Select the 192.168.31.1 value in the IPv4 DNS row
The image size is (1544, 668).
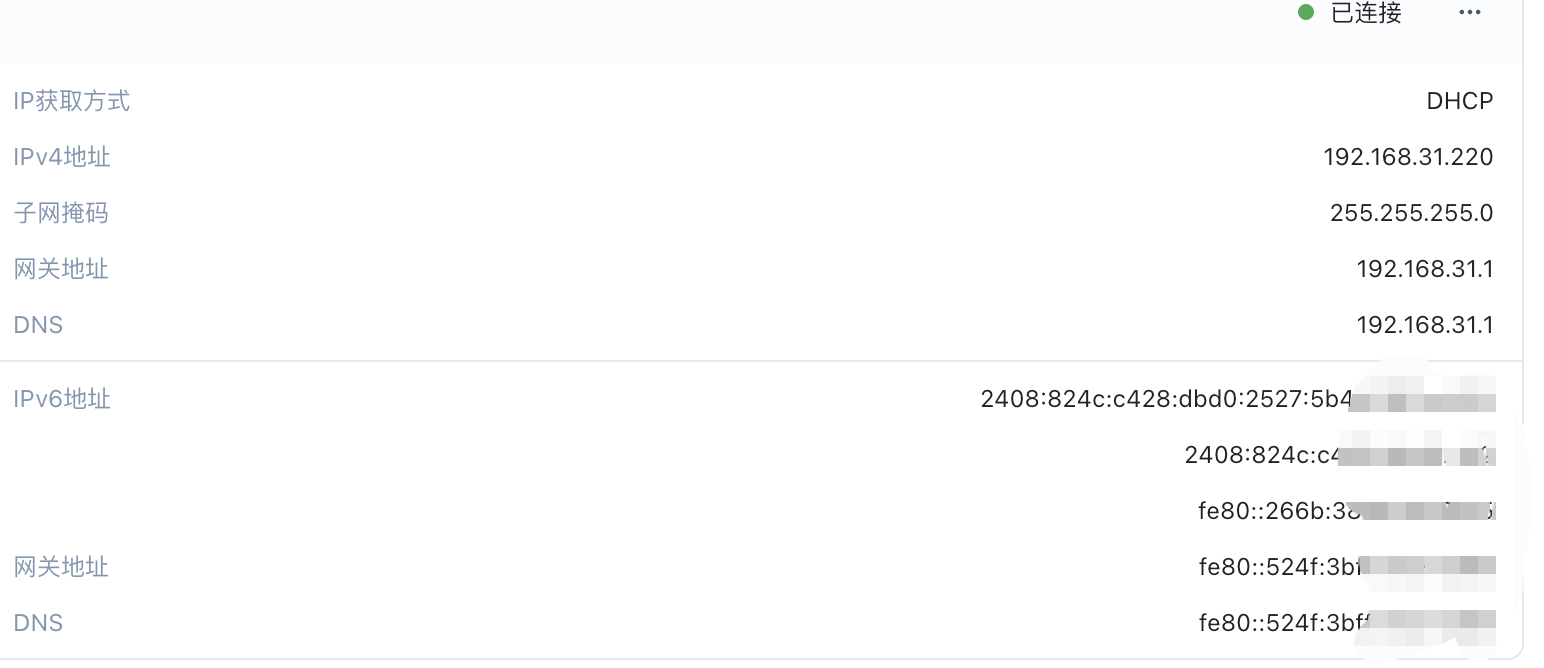1424,325
